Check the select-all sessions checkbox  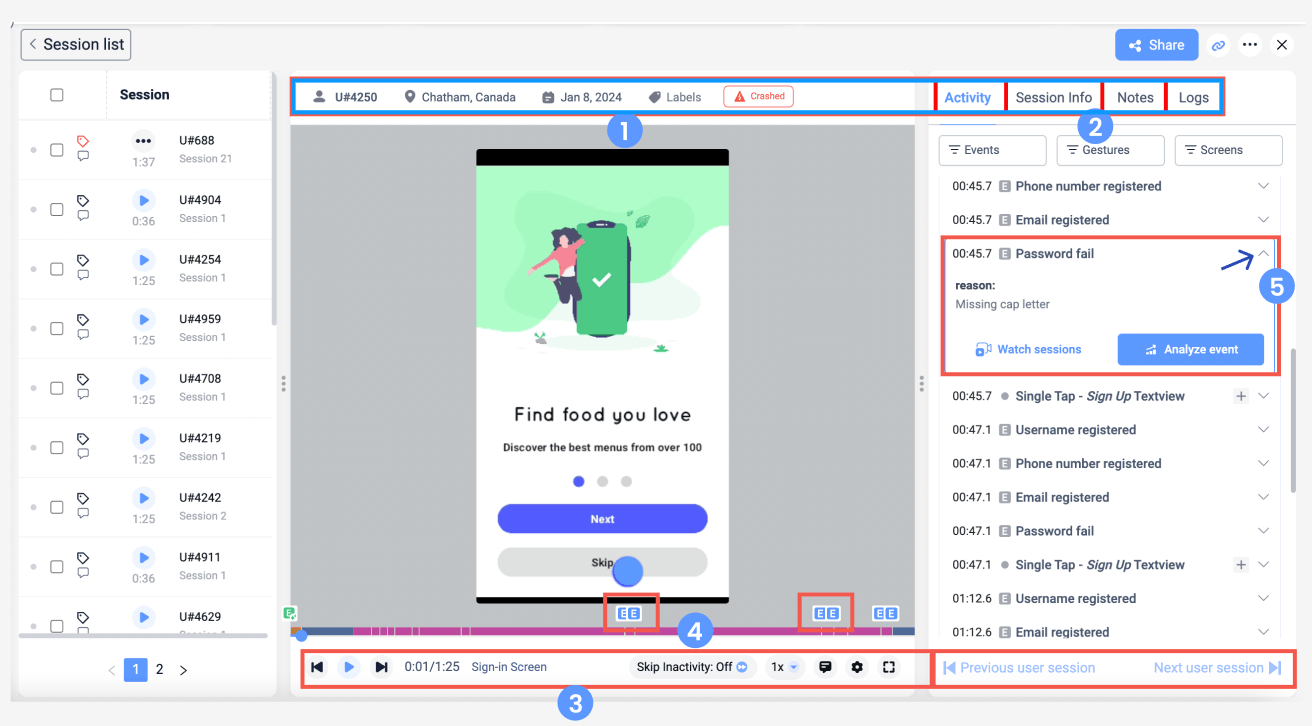pyautogui.click(x=57, y=94)
